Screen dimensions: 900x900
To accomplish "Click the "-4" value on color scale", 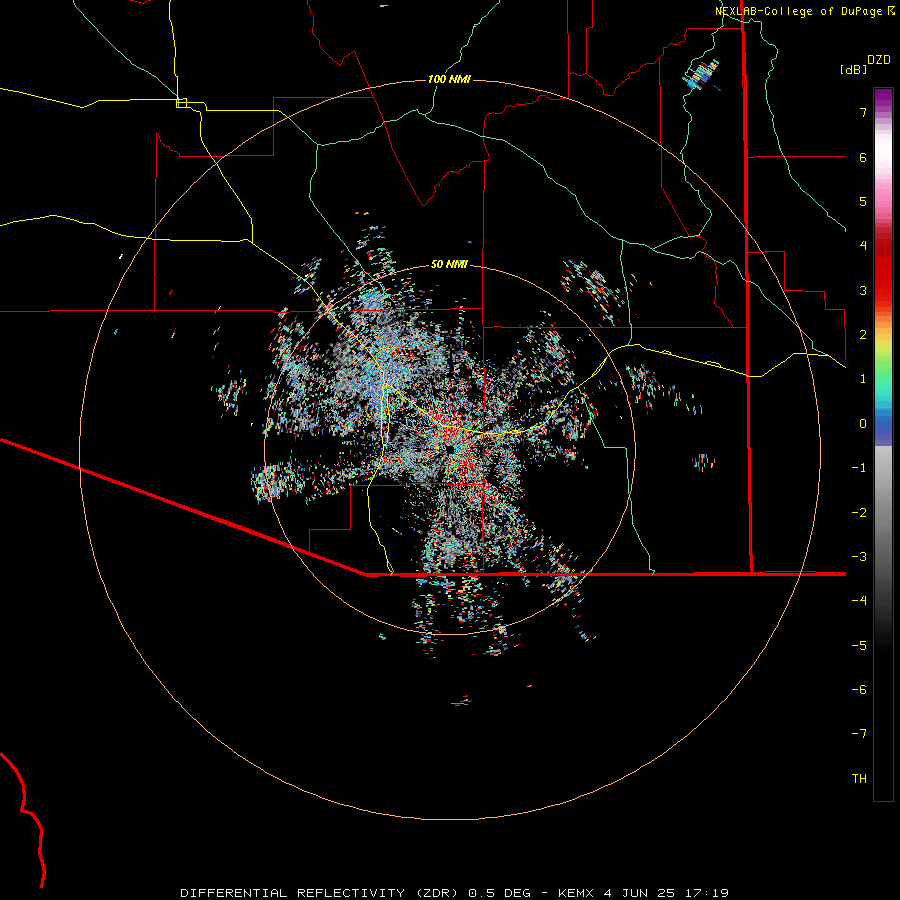I will (859, 600).
